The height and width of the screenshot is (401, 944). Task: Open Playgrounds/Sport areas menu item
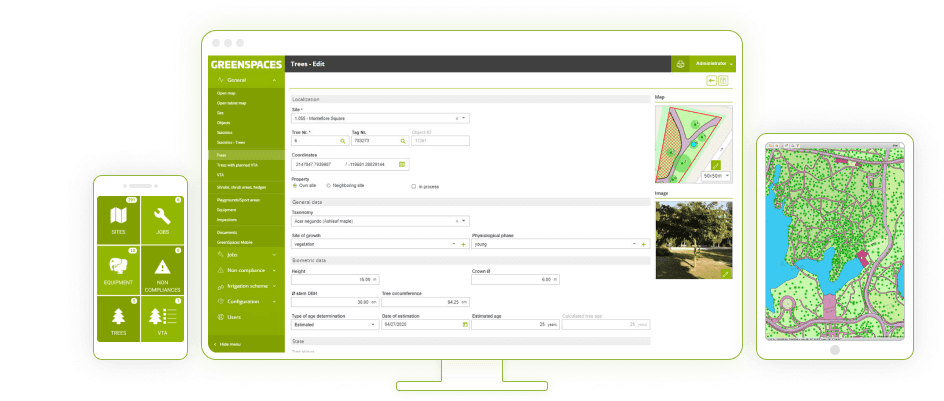[x=238, y=199]
